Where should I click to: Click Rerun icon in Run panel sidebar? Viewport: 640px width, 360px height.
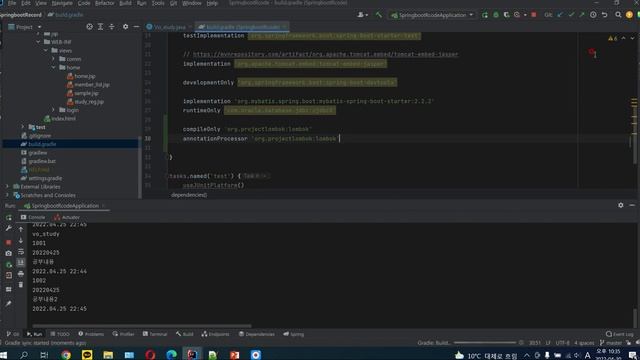point(9,218)
